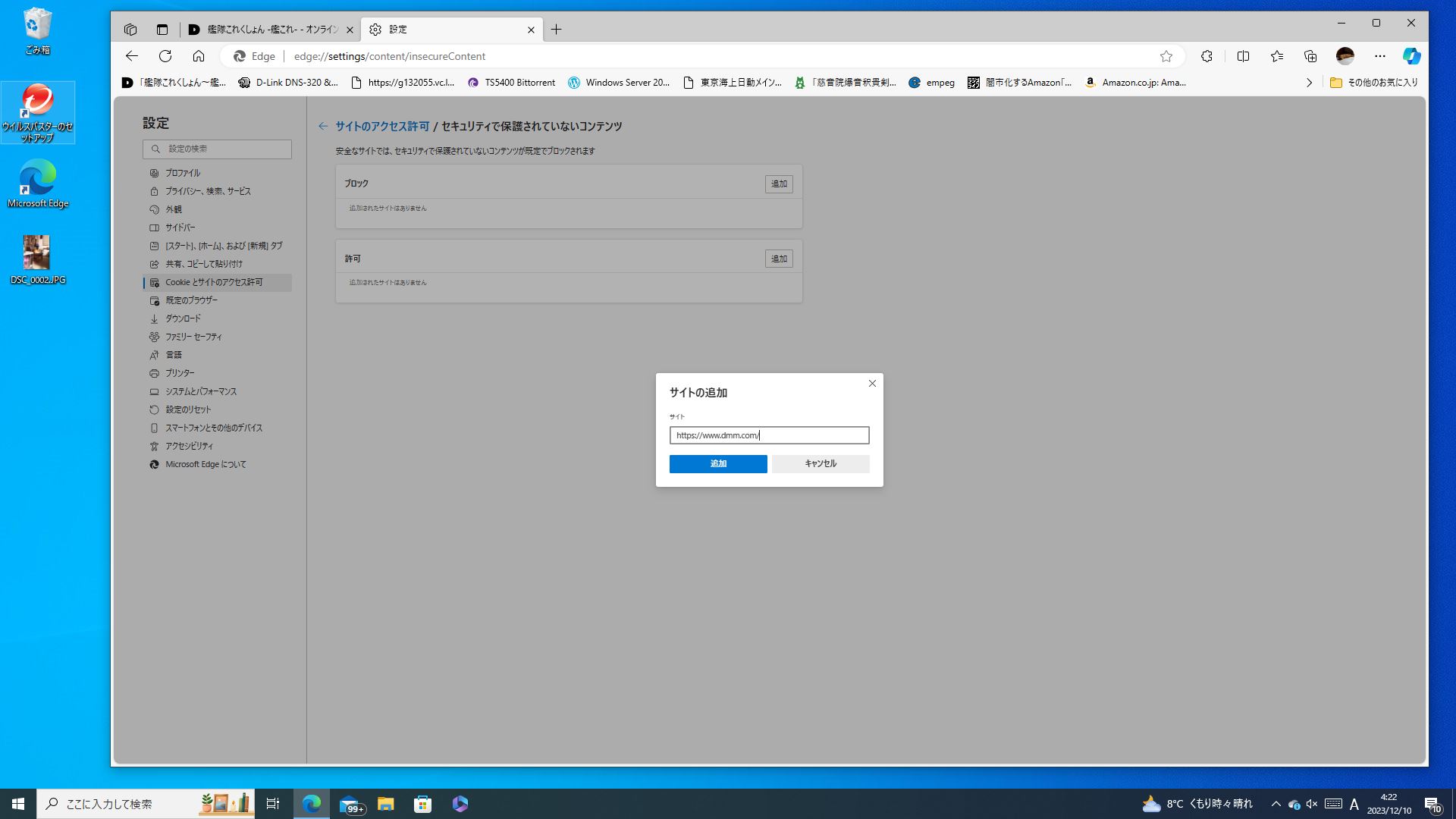Open the Copilot icon
The height and width of the screenshot is (819, 1456).
coord(1412,56)
